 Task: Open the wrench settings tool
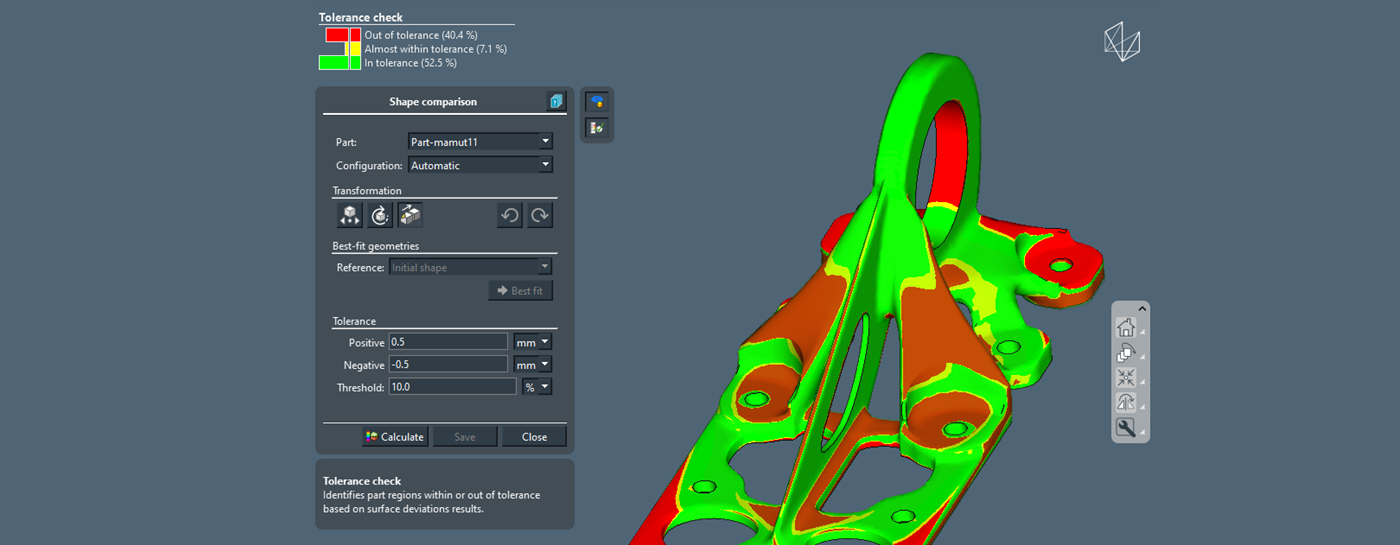(1125, 428)
